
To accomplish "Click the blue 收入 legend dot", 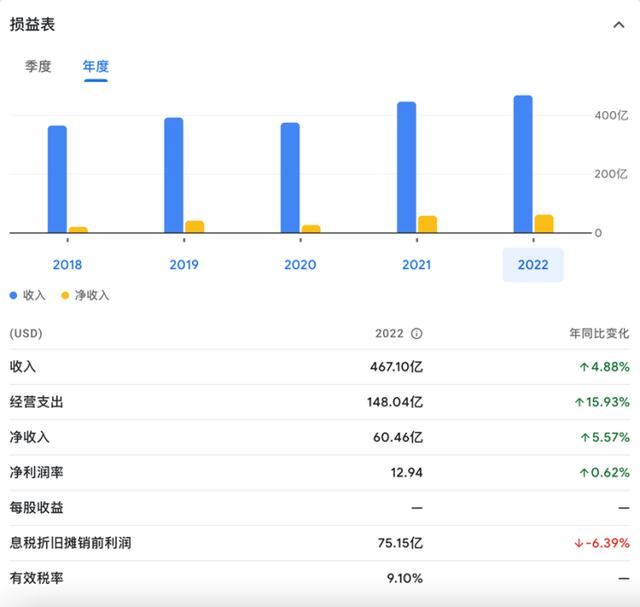I will pos(14,296).
